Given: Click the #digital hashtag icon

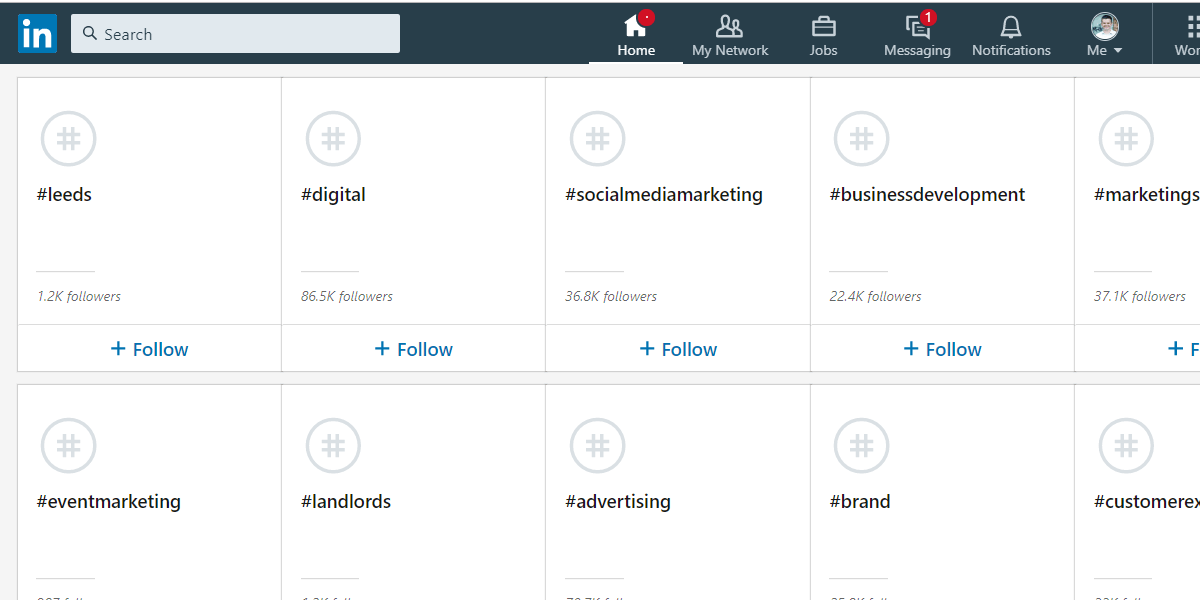Looking at the screenshot, I should coord(333,139).
